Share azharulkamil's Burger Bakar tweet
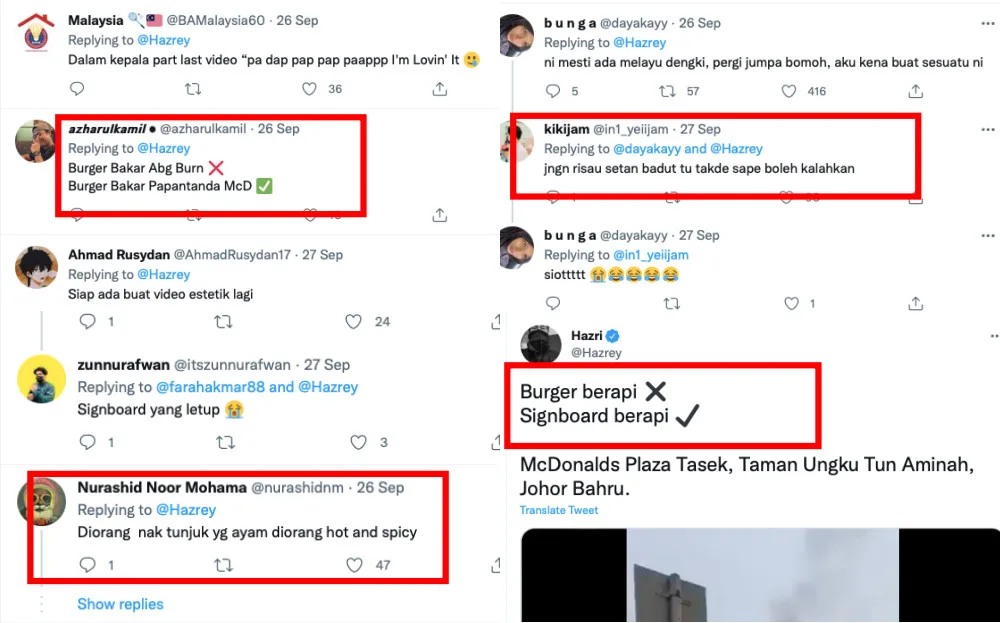Viewport: 1000px width, 623px height. (439, 215)
